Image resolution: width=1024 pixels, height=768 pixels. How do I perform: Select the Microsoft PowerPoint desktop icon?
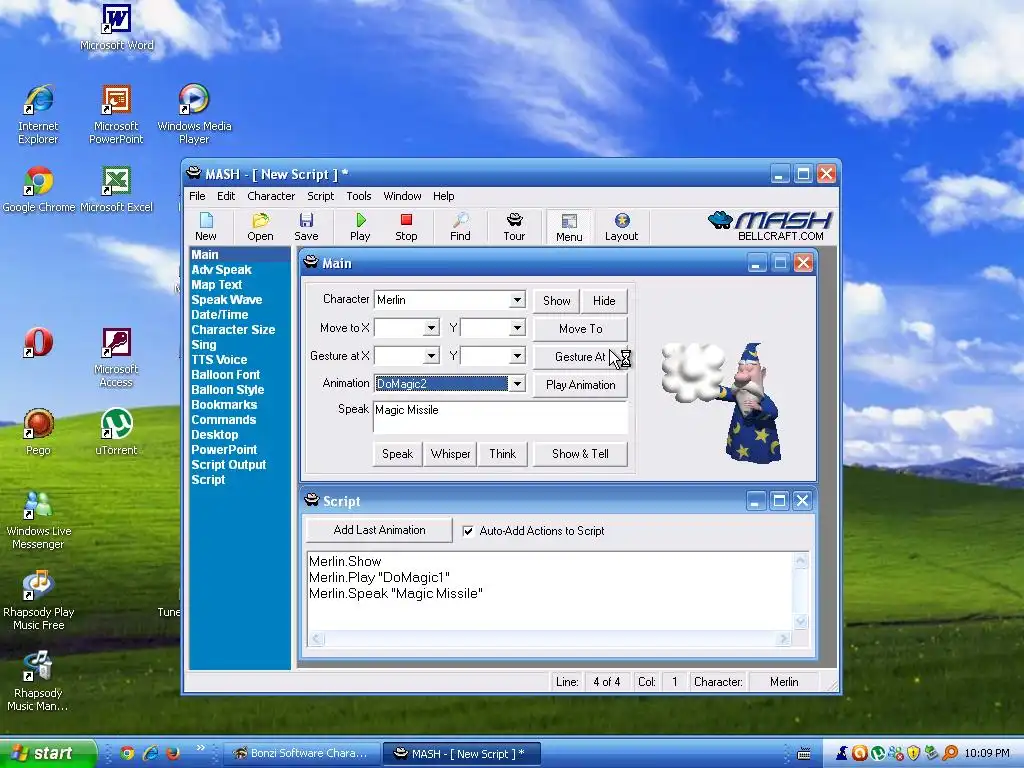pos(116,115)
